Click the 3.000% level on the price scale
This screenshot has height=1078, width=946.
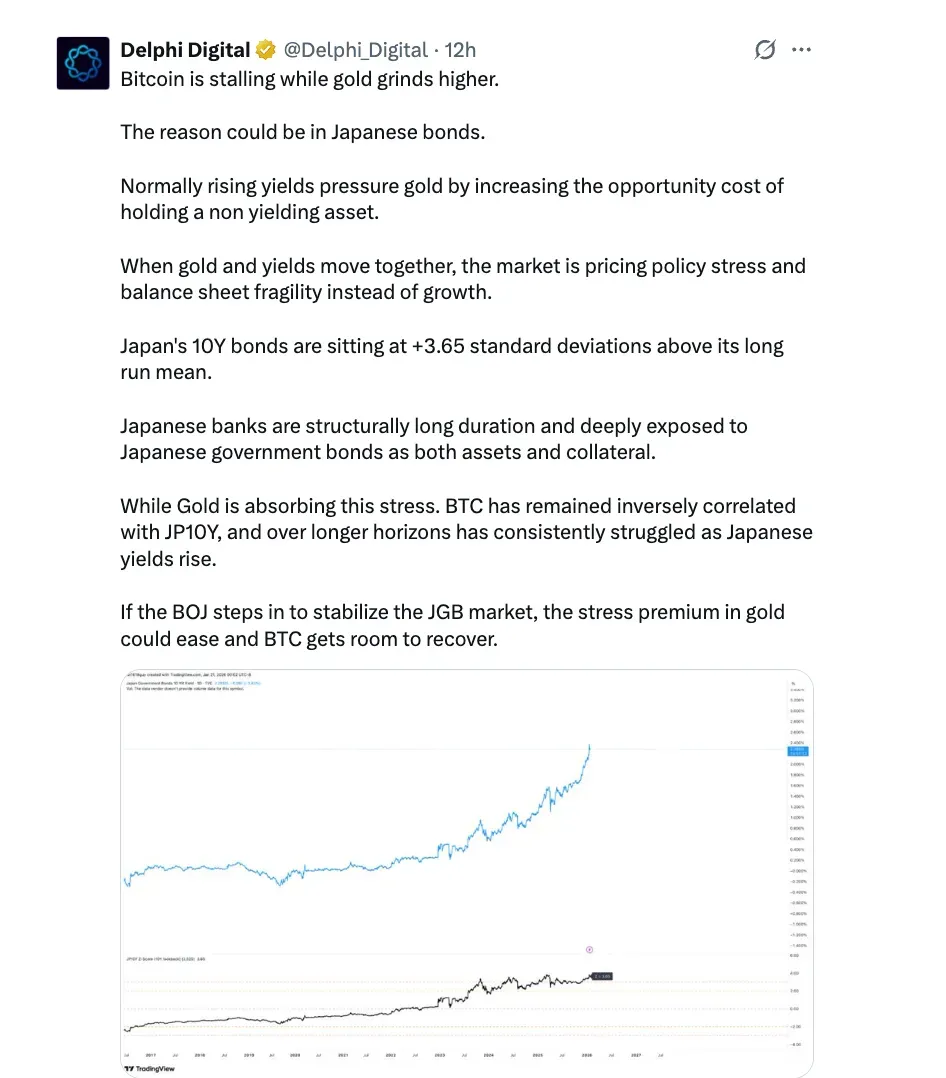pos(797,711)
